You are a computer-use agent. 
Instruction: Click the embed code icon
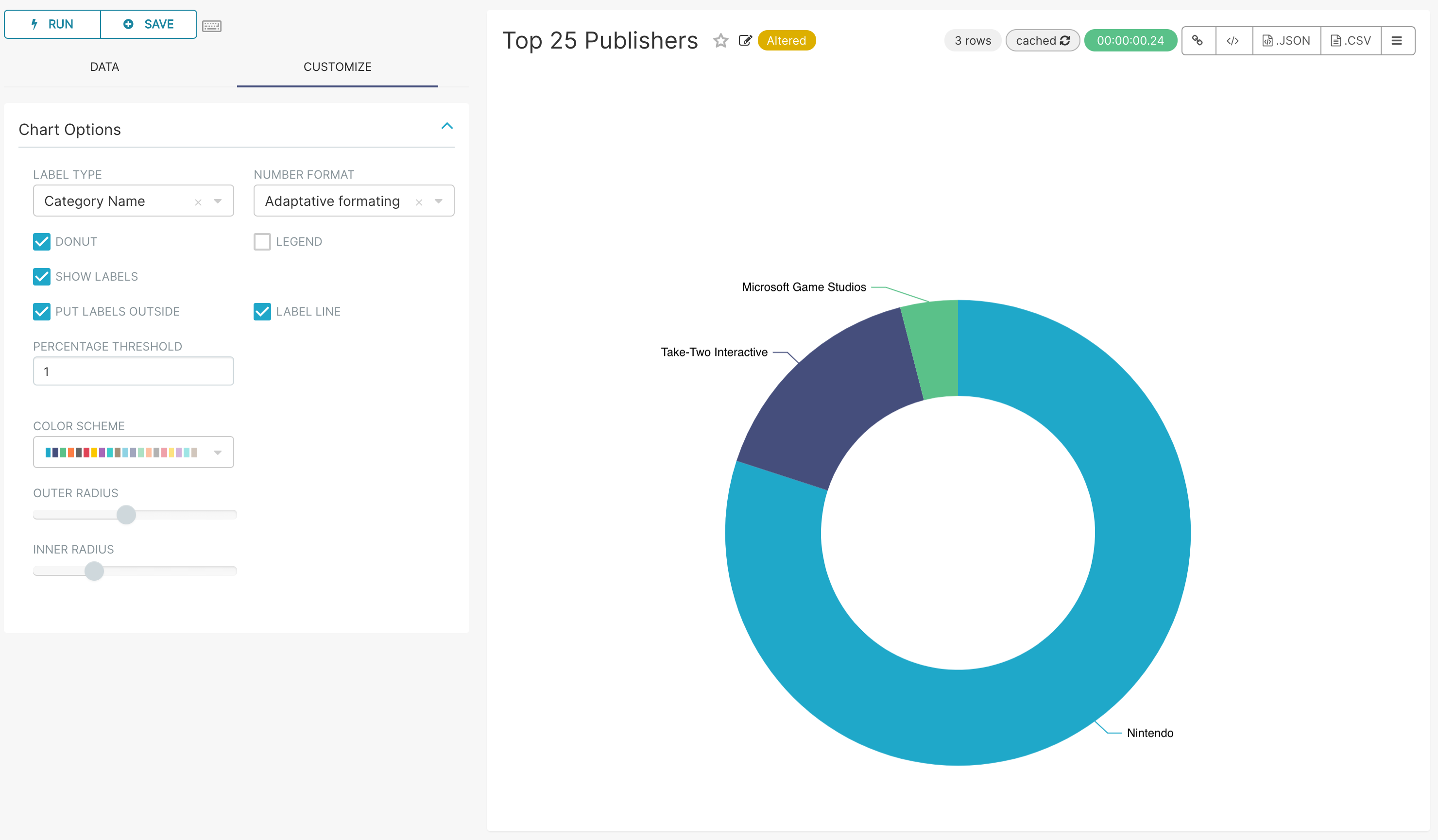tap(1233, 40)
